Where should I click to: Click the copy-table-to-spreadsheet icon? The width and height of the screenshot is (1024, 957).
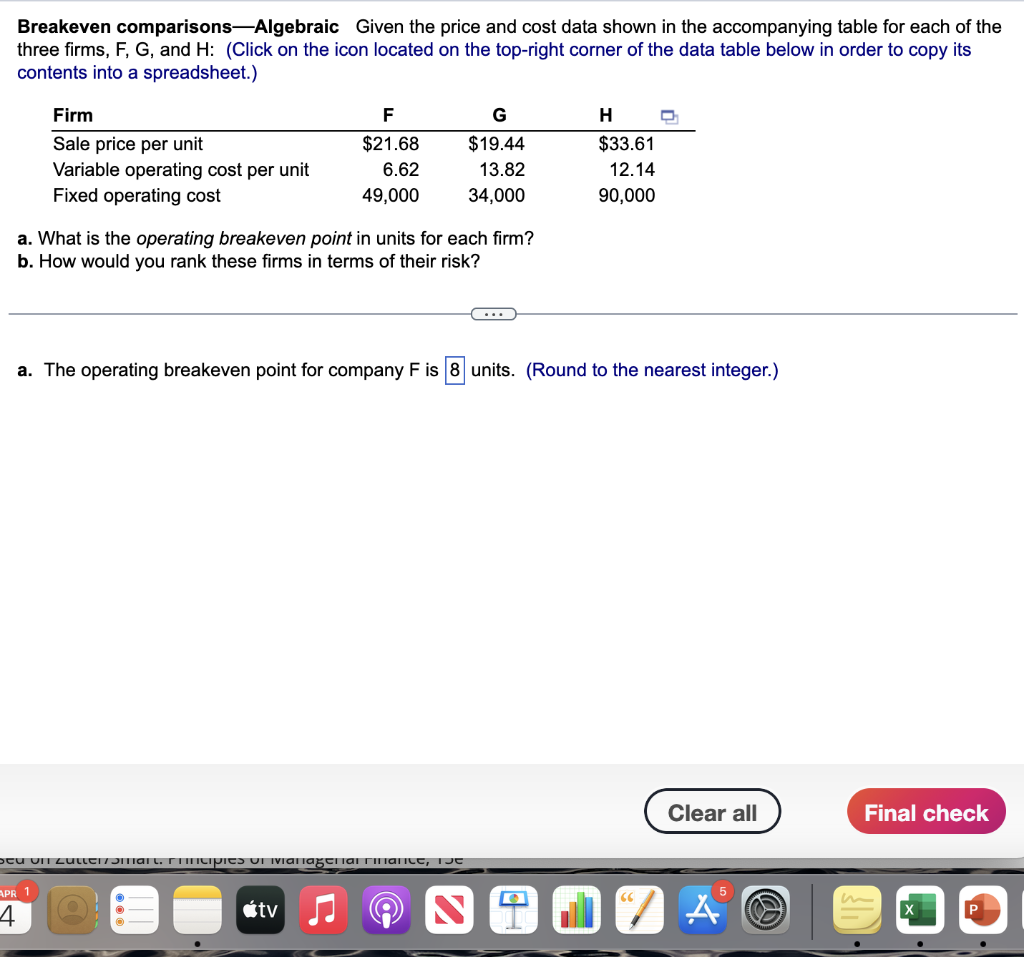pyautogui.click(x=668, y=117)
